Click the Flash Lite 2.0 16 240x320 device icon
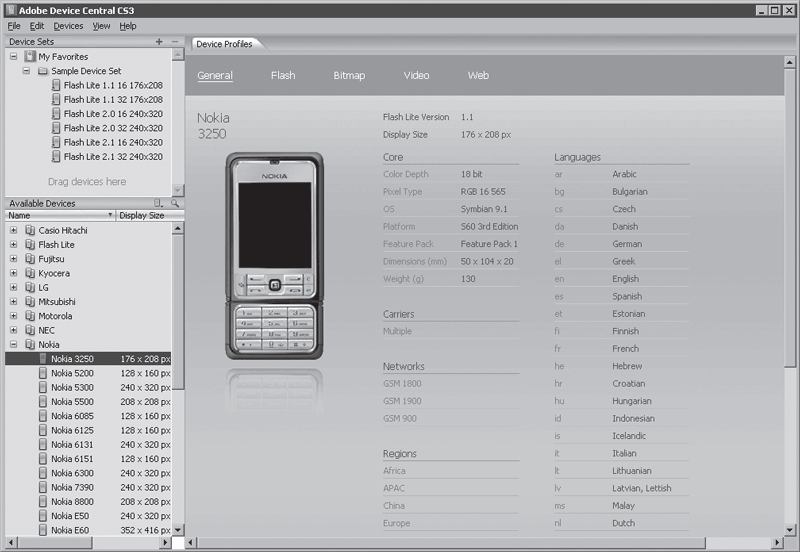The image size is (800, 552). (x=56, y=114)
